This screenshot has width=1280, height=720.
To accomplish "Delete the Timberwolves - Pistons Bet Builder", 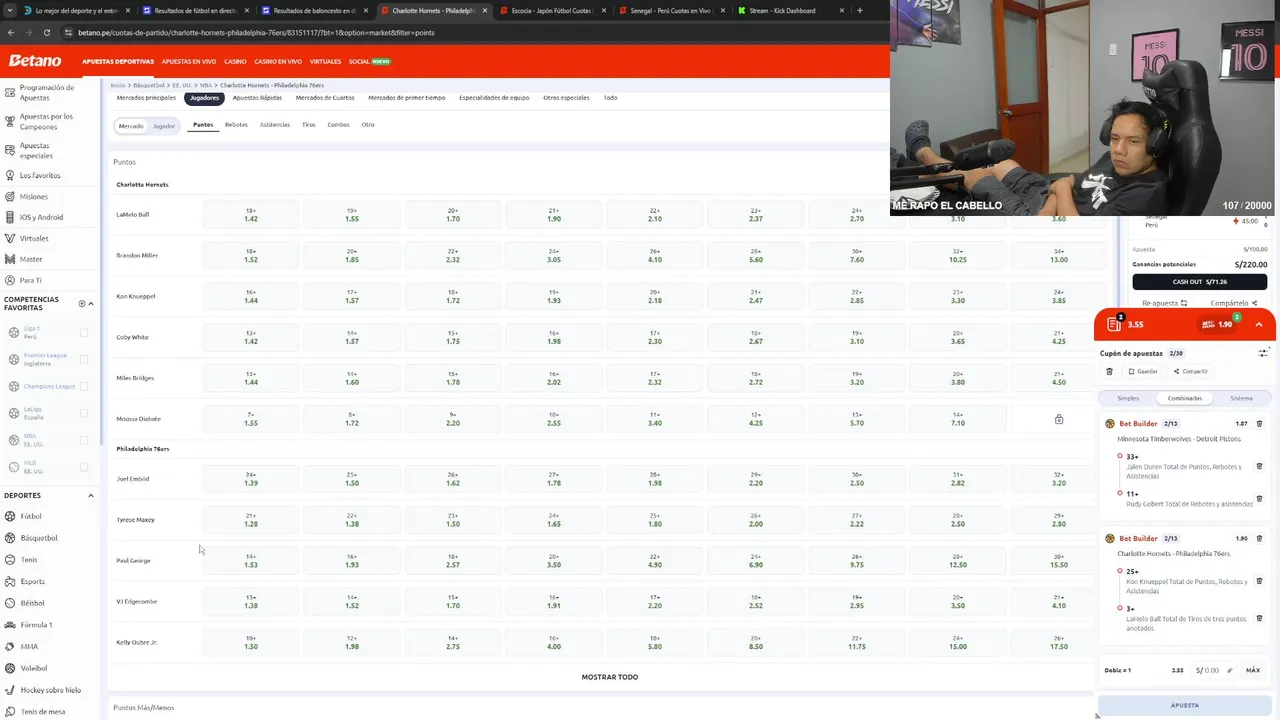I will coord(1259,423).
